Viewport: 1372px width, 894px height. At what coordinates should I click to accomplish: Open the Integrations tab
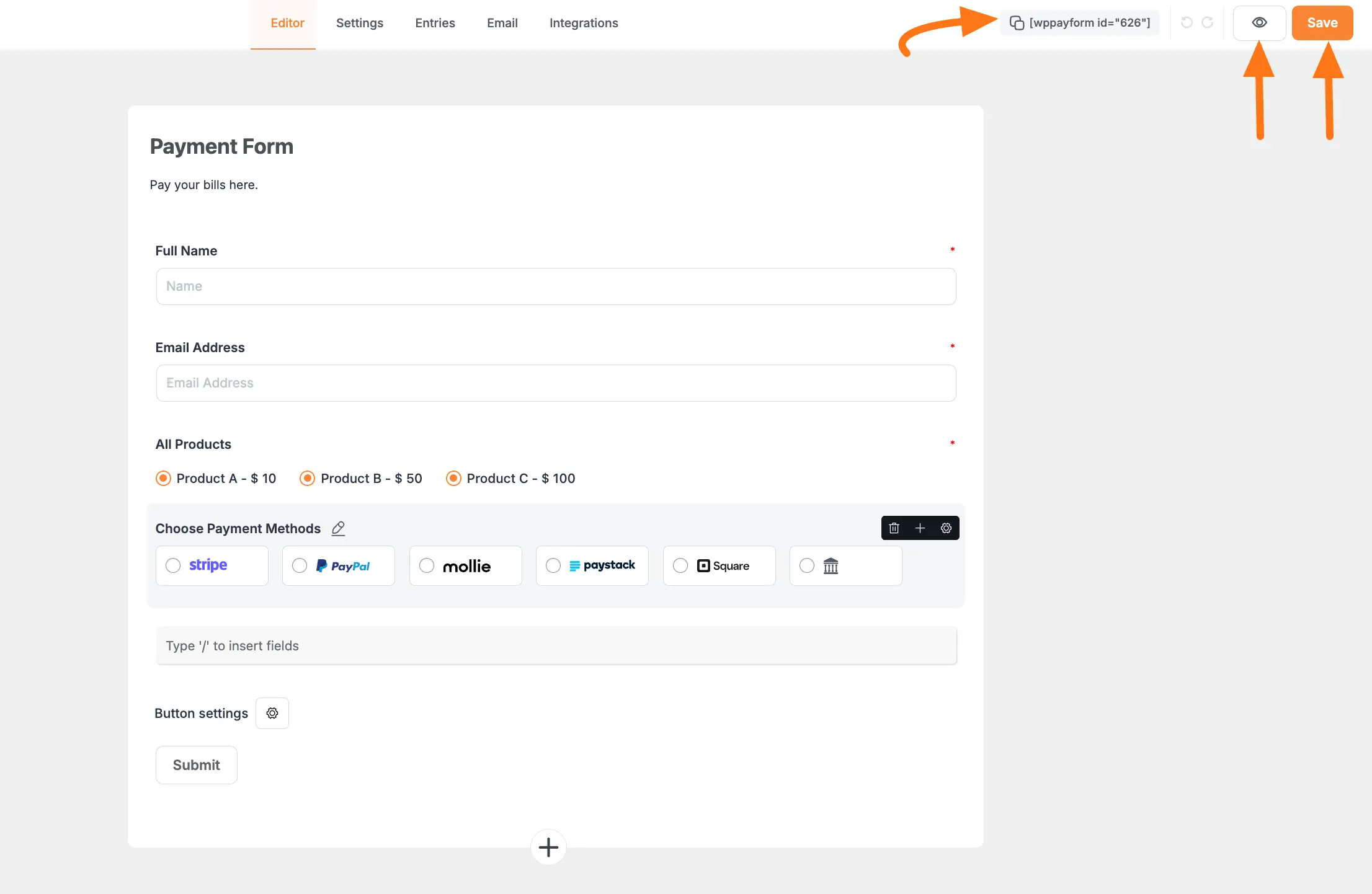[x=583, y=22]
